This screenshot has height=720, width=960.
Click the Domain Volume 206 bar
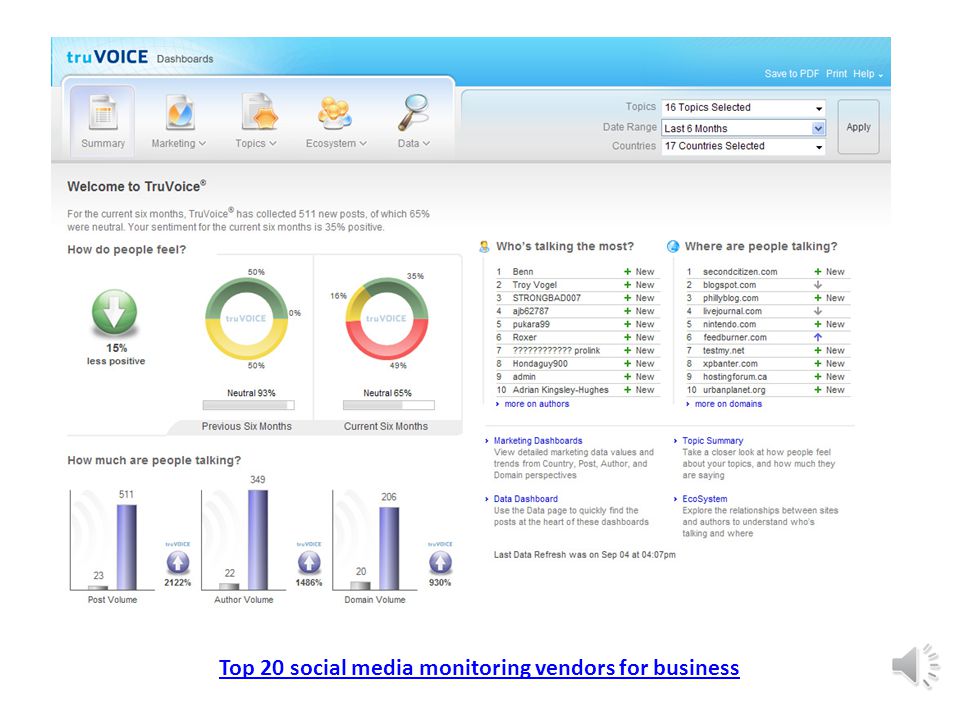[389, 549]
